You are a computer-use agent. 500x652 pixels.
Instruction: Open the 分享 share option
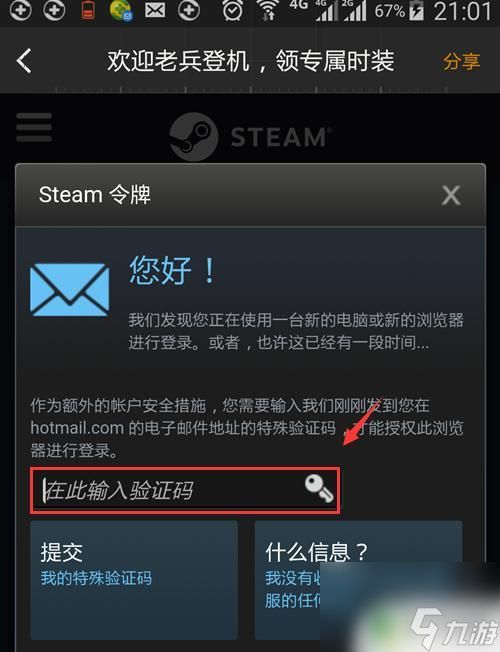(x=461, y=62)
